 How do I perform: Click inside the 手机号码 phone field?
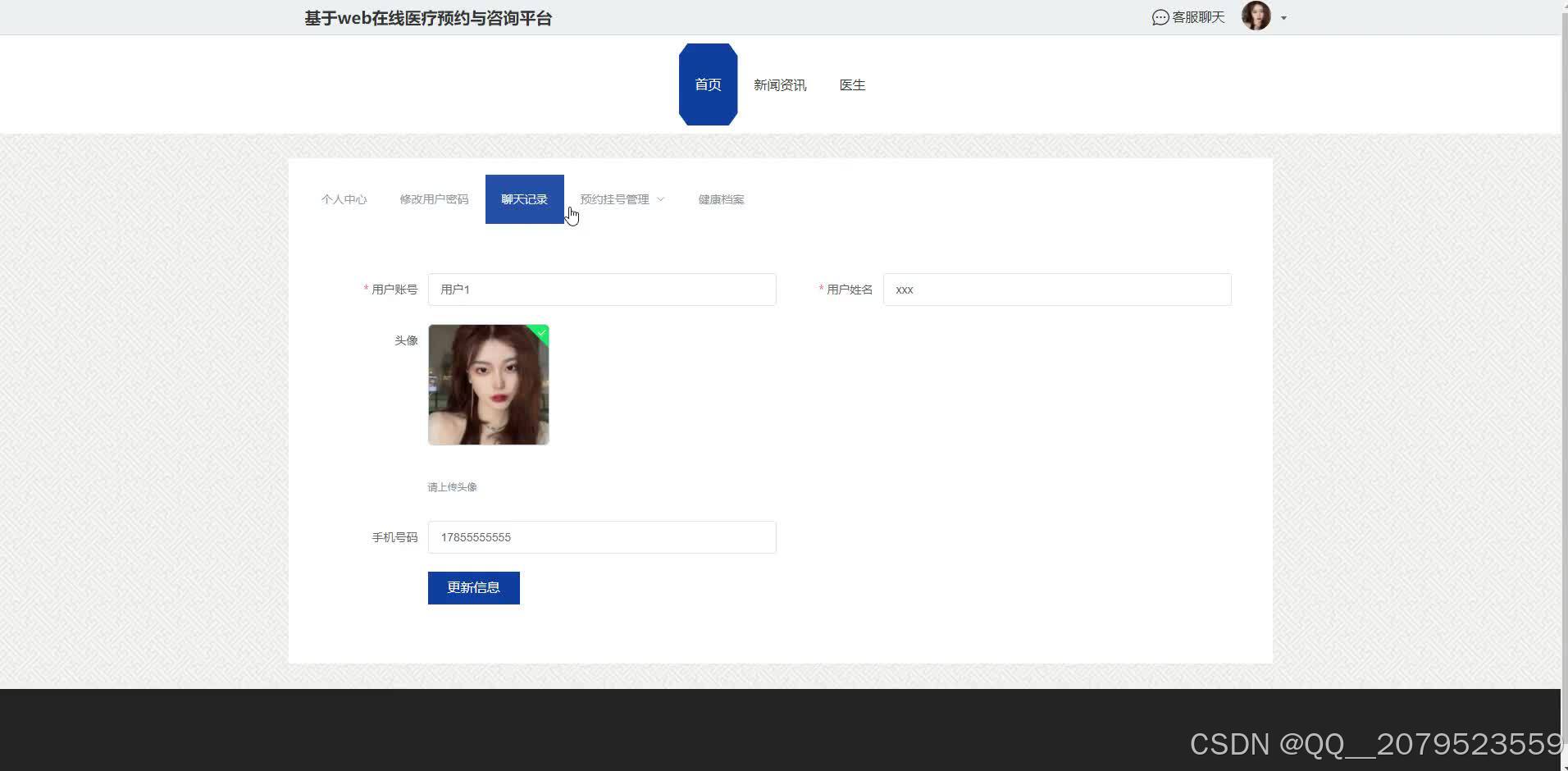click(x=601, y=536)
